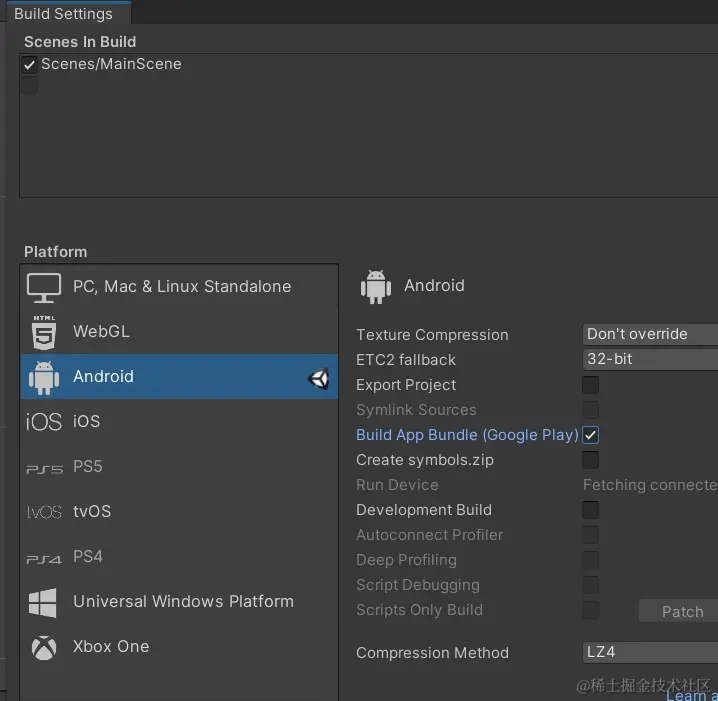Click the PC, Mac & Linux Standalone monitor icon
This screenshot has height=701, width=718.
pos(44,288)
